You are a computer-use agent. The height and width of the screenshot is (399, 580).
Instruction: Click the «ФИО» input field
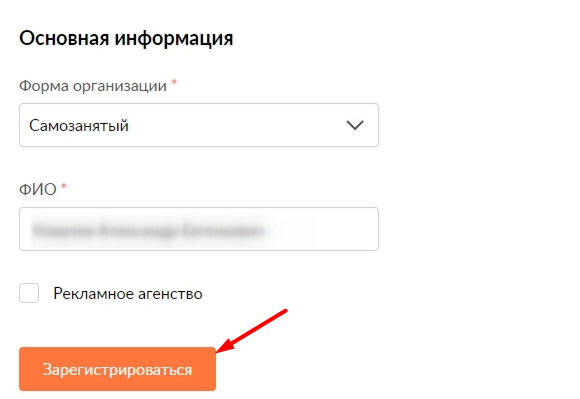tap(199, 229)
